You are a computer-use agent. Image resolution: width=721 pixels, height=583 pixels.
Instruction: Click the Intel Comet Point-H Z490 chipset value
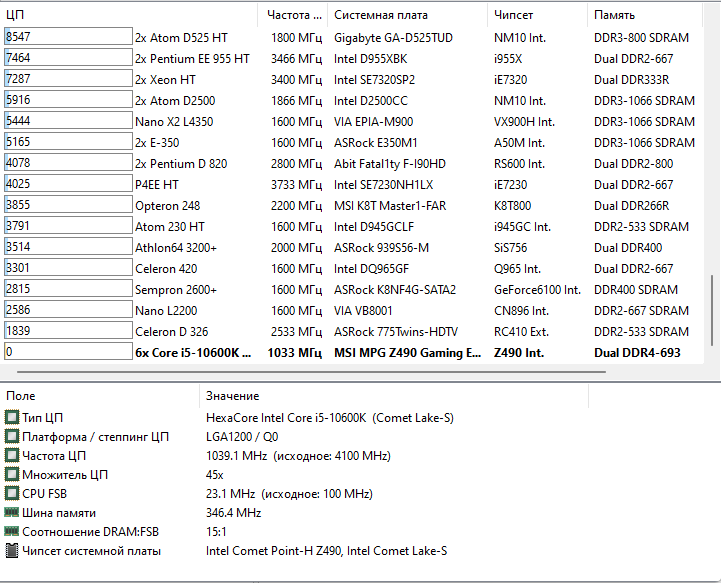pyautogui.click(x=326, y=550)
